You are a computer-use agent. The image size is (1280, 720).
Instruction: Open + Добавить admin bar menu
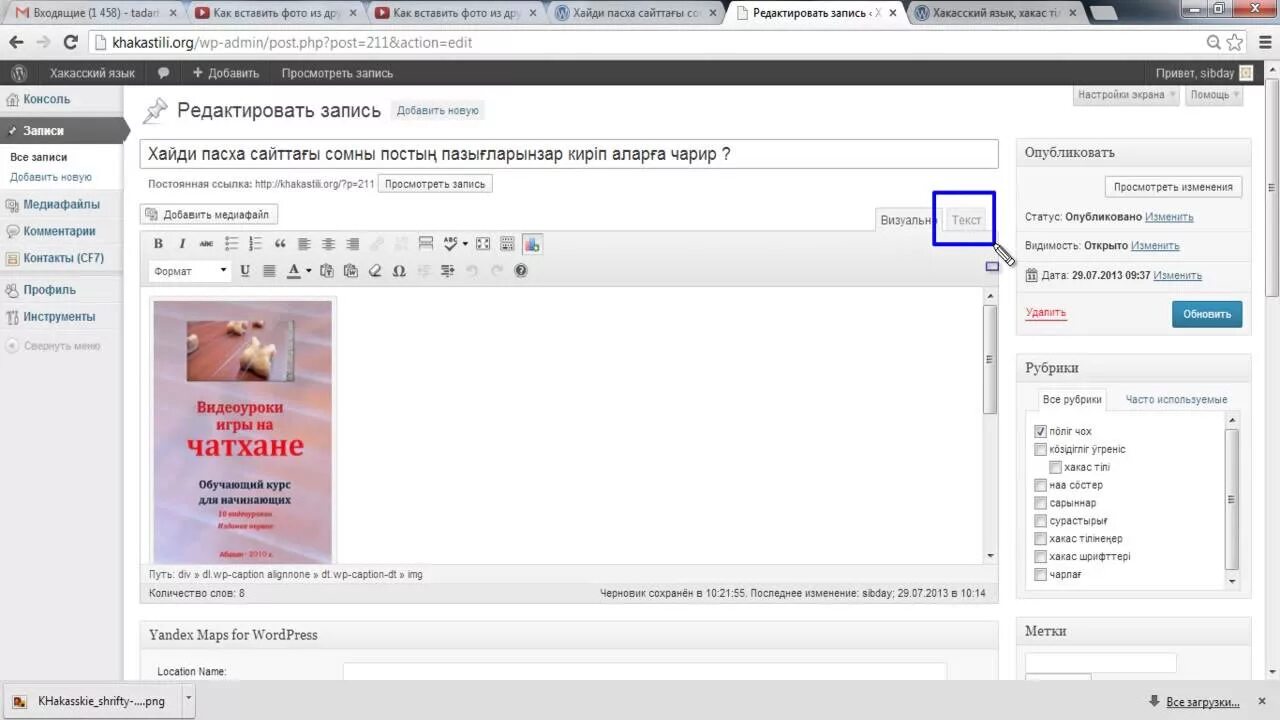[226, 73]
